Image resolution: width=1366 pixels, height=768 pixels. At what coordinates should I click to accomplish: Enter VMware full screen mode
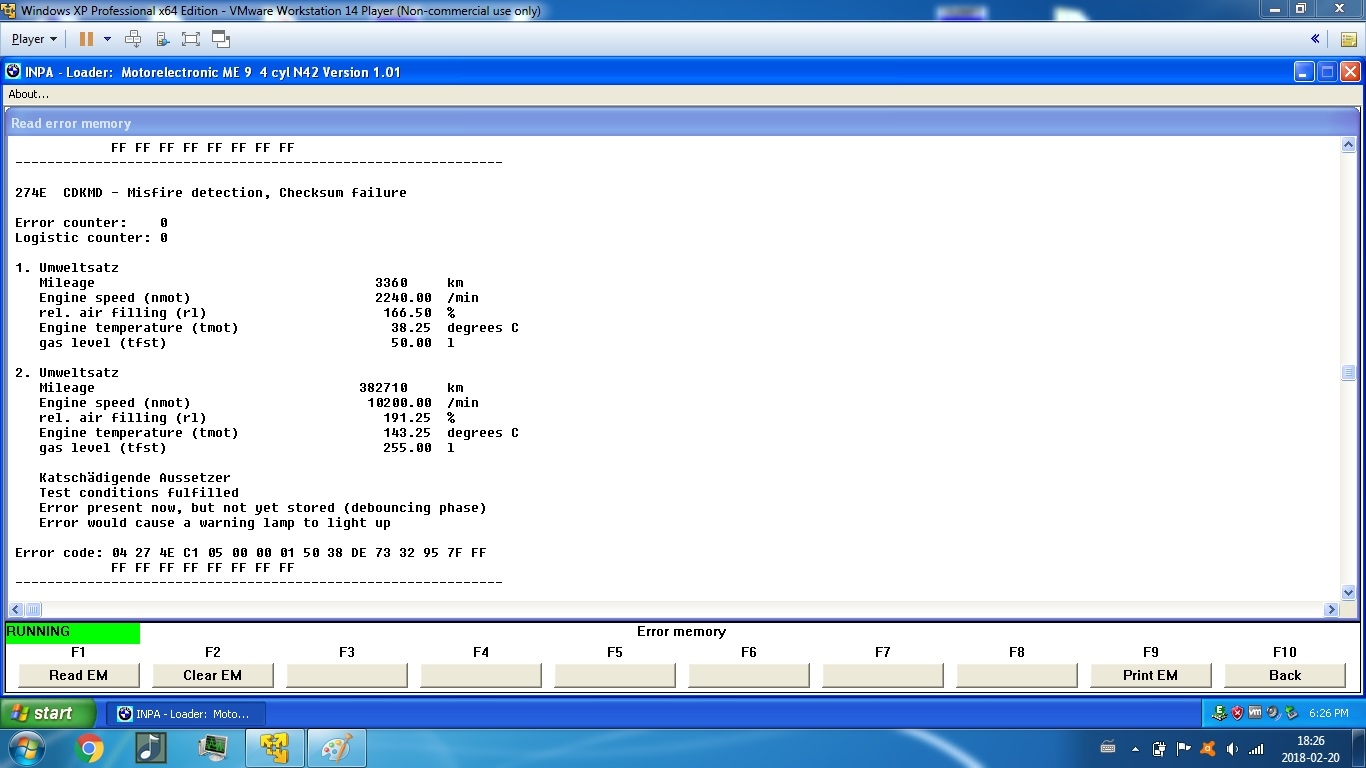(191, 39)
